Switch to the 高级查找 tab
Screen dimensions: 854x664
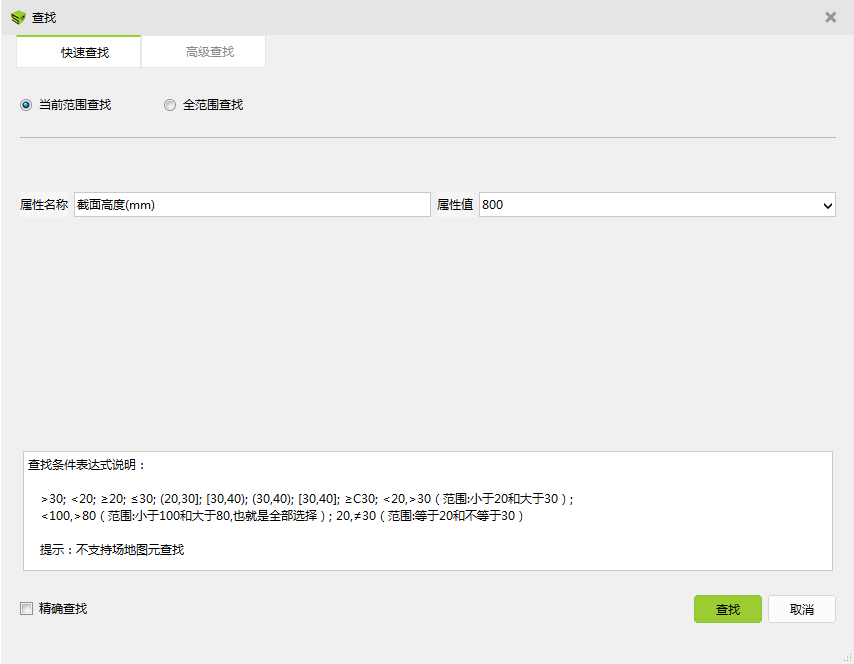pos(204,52)
